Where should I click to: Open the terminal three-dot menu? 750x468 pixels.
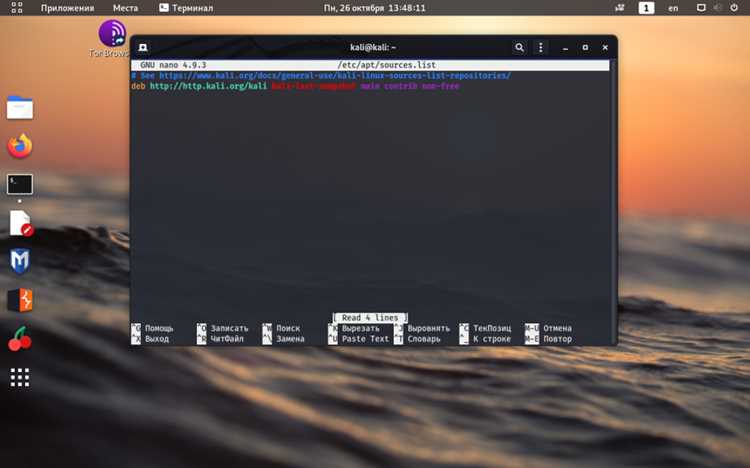540,47
